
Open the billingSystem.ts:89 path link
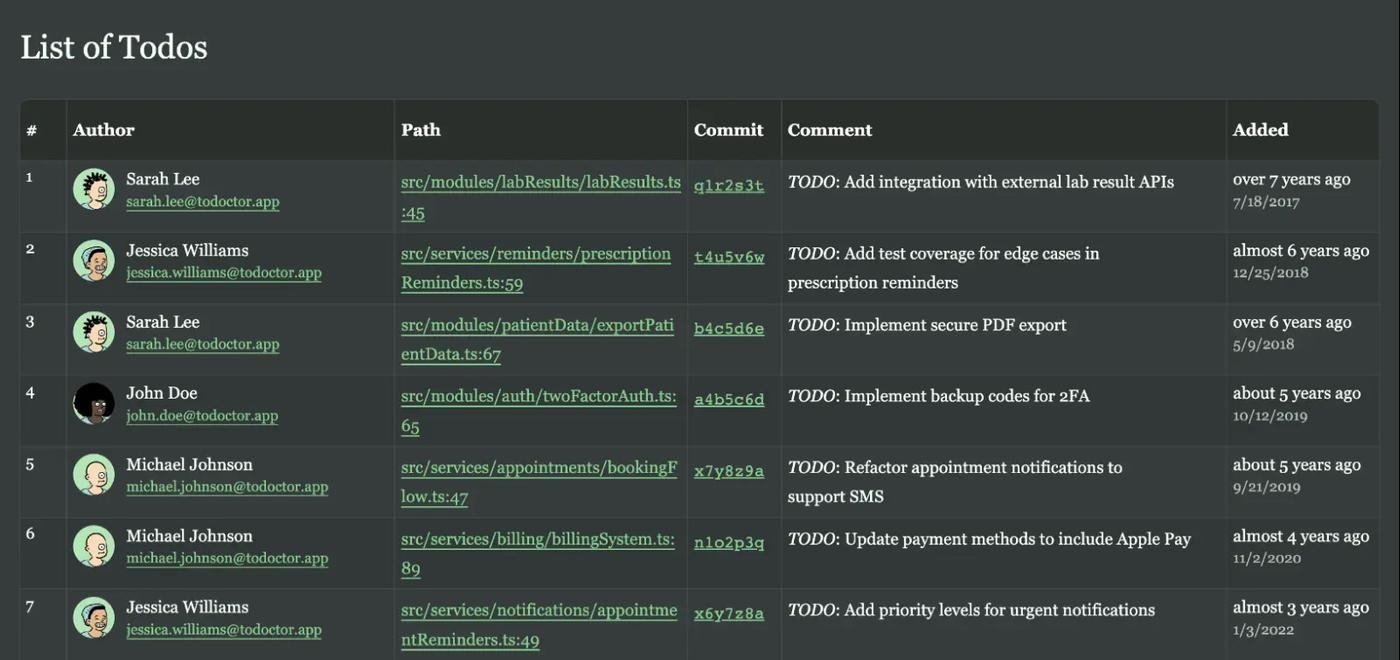click(537, 540)
